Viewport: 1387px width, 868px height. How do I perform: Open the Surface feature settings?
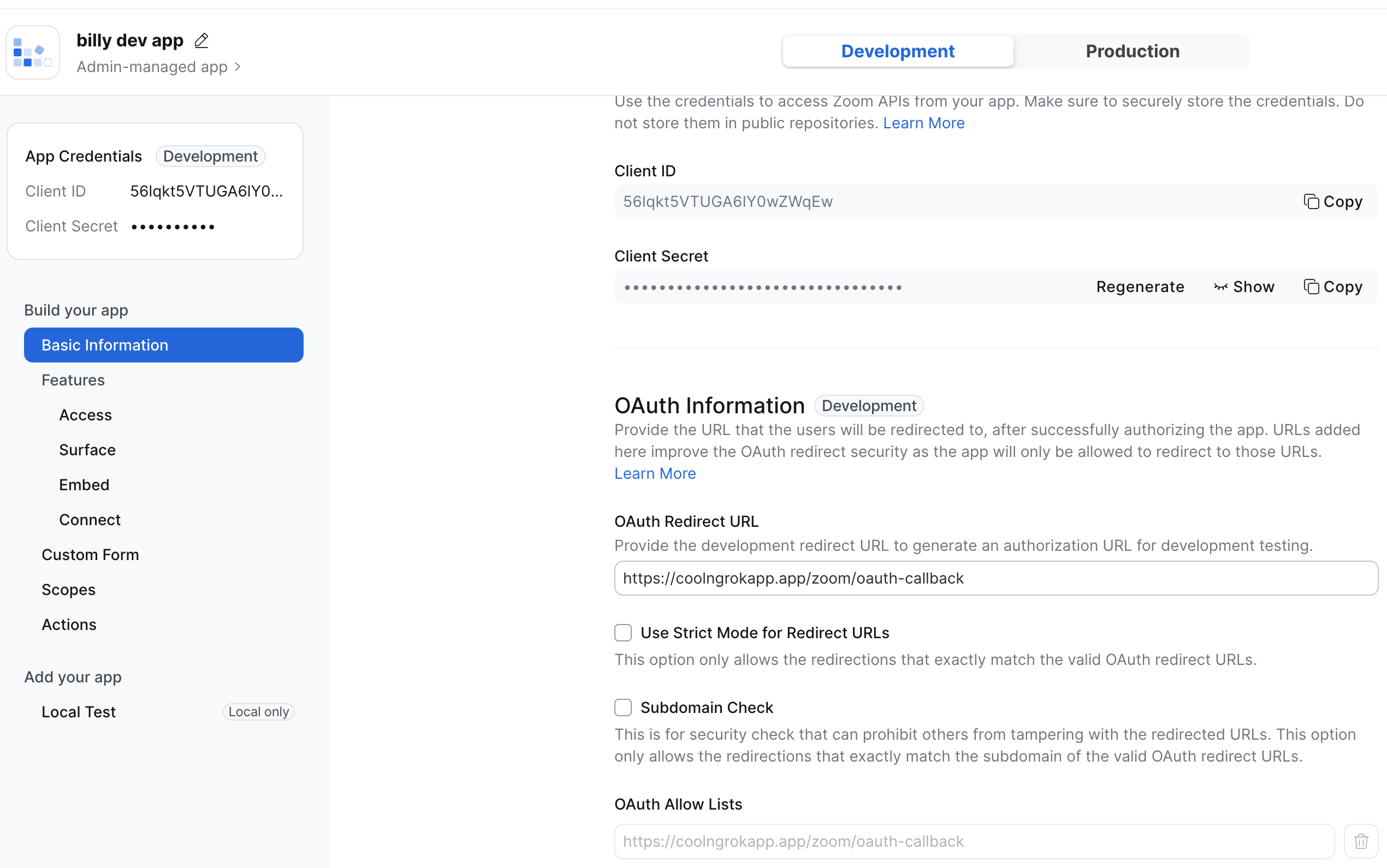87,450
